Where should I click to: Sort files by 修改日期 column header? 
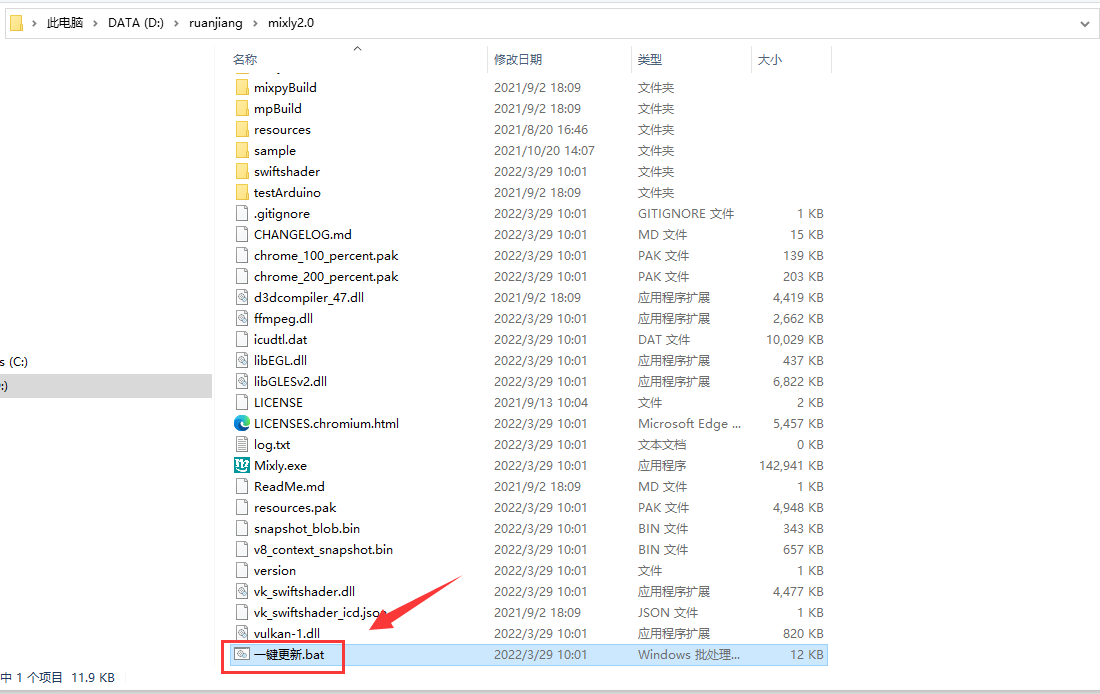518,60
